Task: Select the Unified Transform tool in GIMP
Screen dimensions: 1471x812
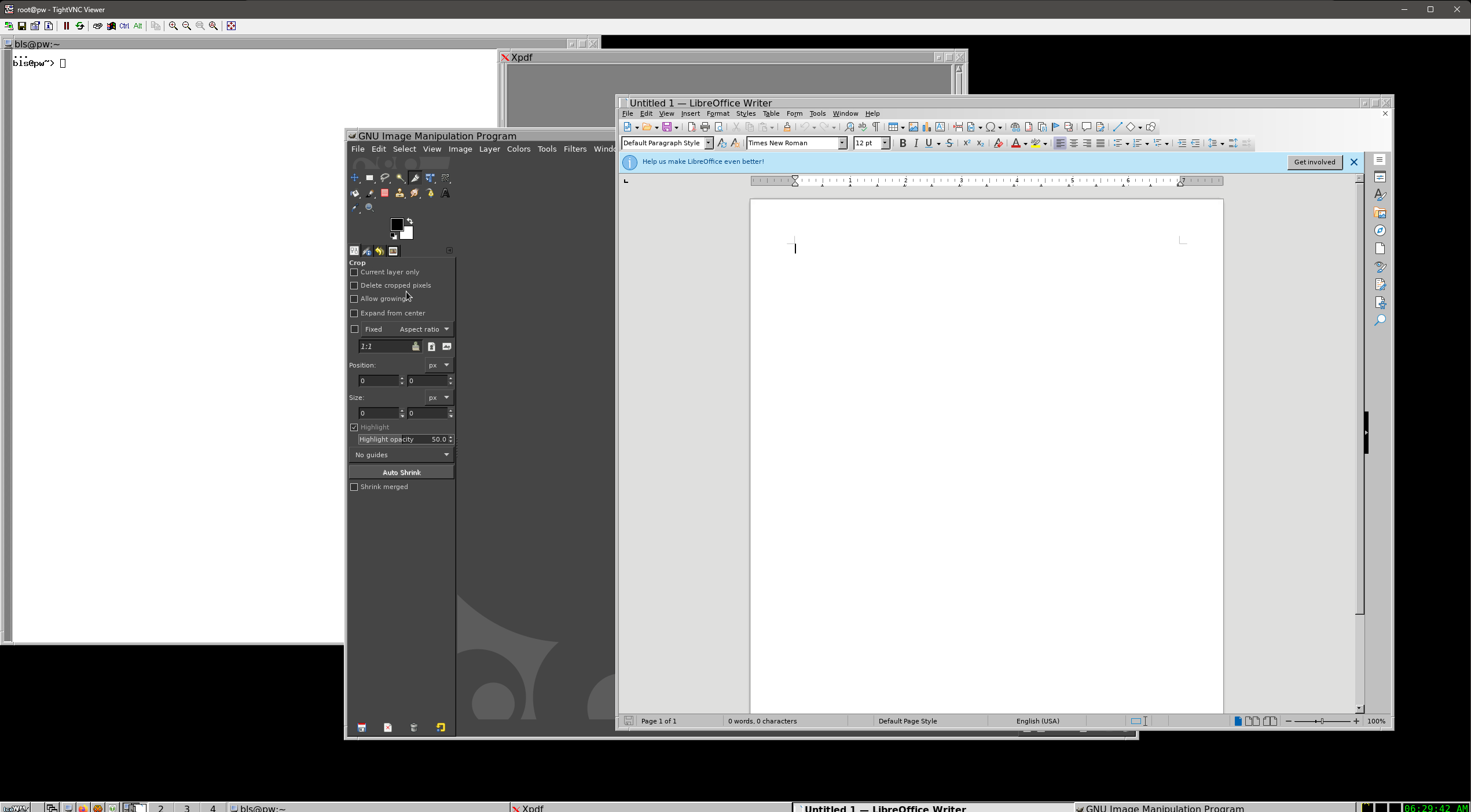Action: (430, 178)
